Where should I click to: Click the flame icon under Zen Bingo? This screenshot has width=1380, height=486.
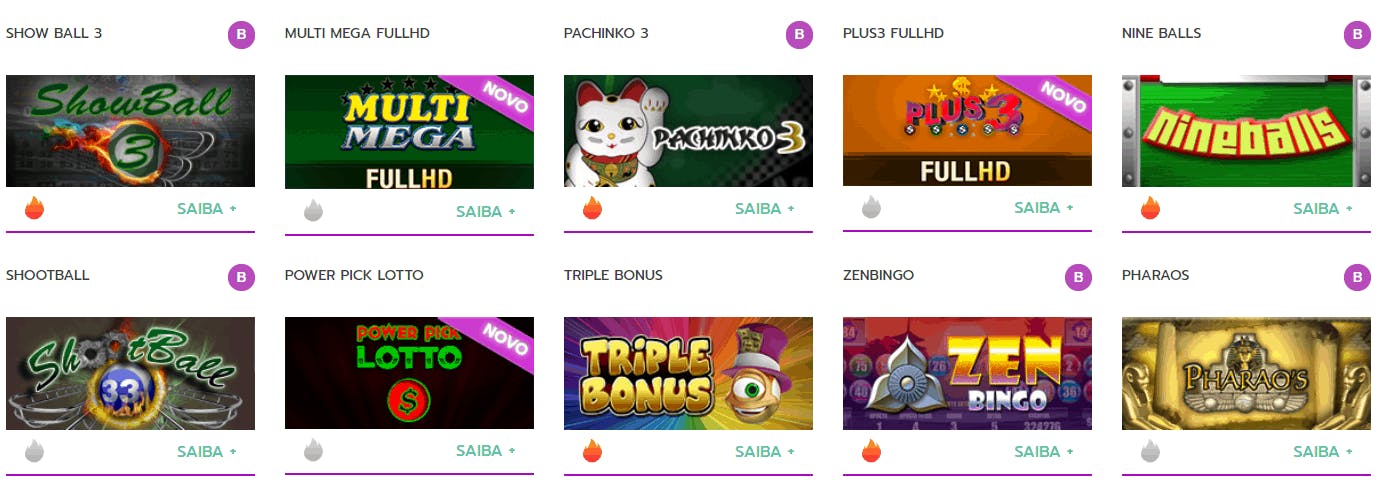pos(871,452)
